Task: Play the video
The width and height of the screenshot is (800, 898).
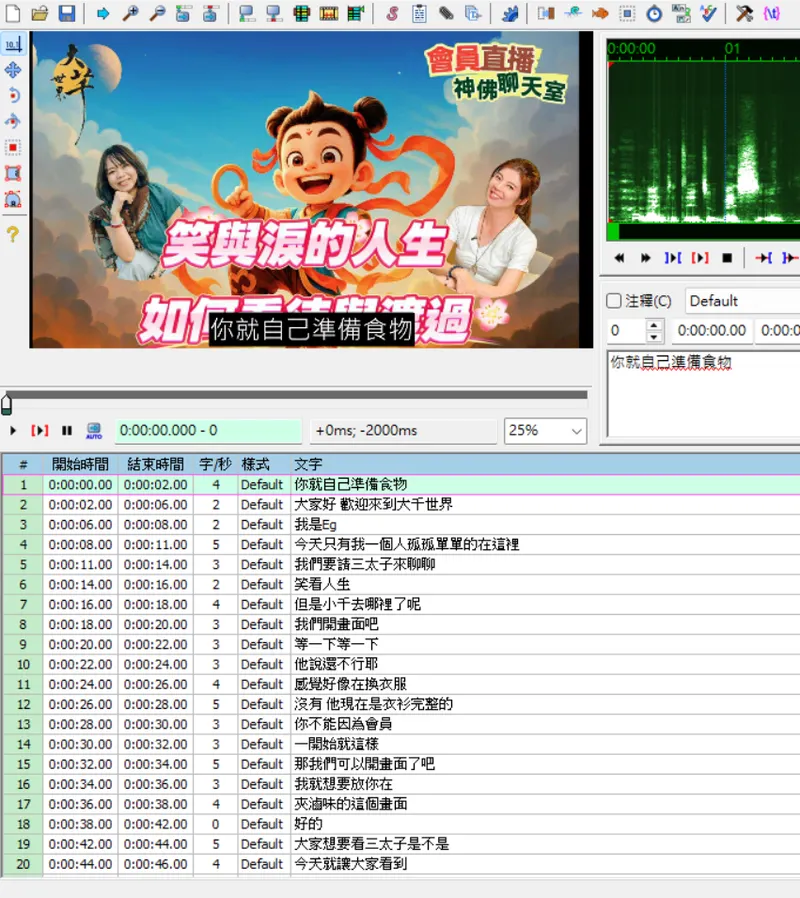Action: (x=13, y=431)
